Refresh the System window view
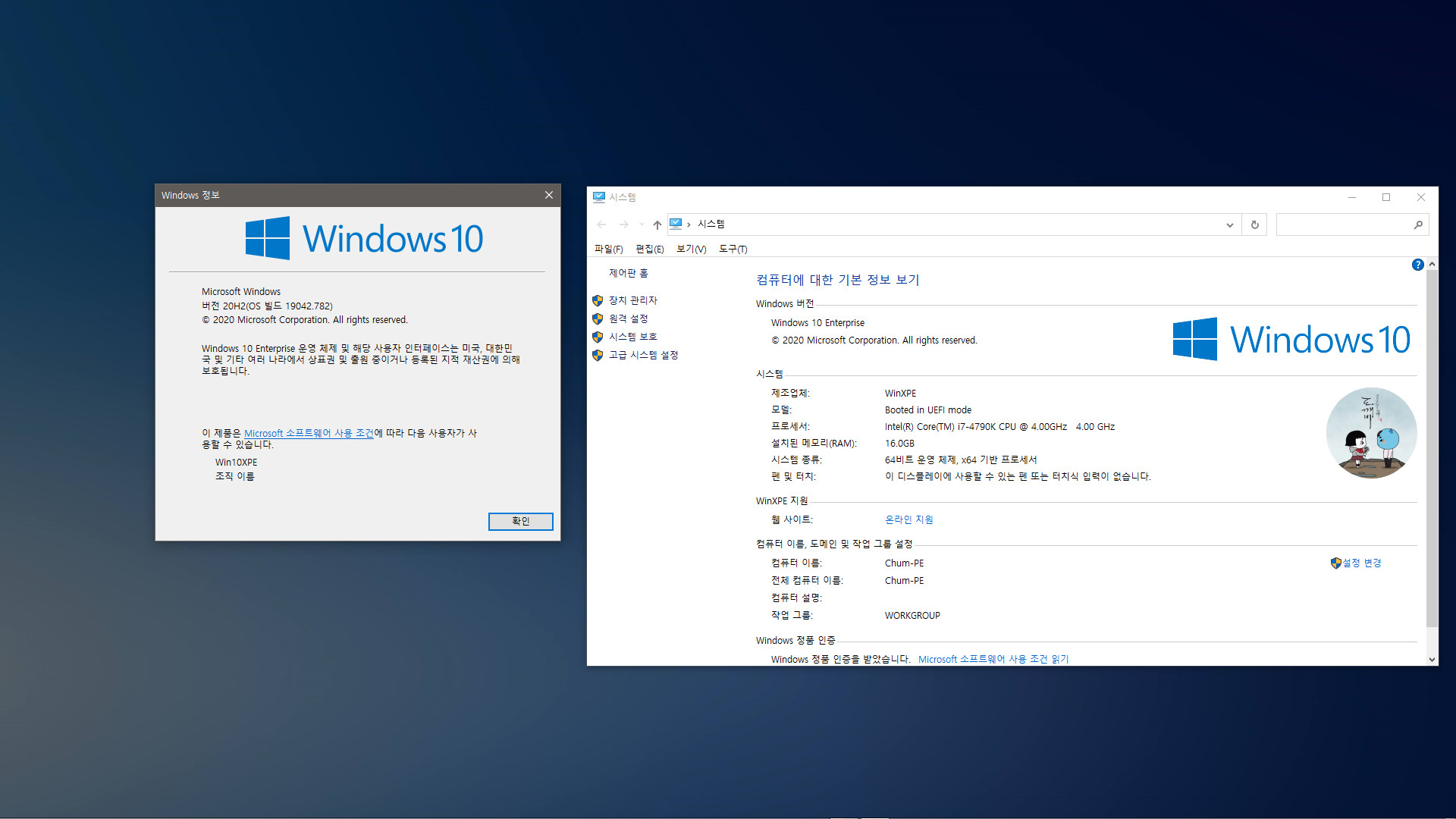Viewport: 1456px width, 819px height. tap(1254, 224)
